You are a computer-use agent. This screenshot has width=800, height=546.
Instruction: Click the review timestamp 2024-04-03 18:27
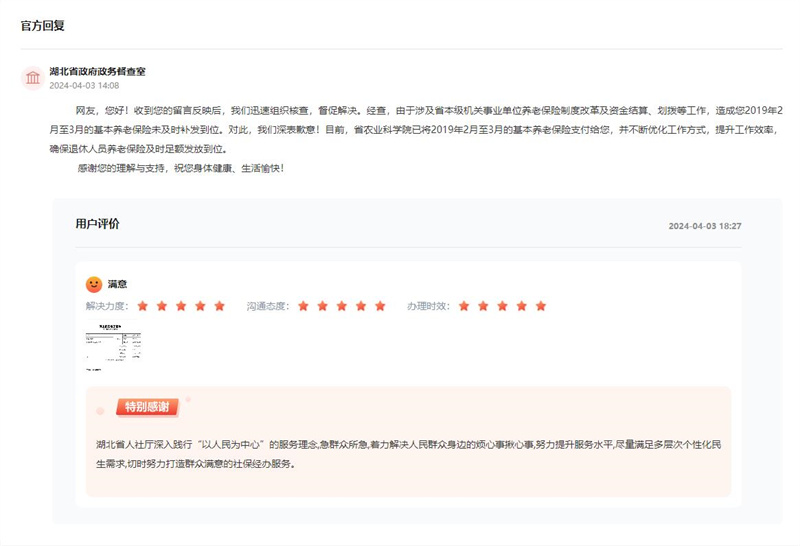pos(704,226)
